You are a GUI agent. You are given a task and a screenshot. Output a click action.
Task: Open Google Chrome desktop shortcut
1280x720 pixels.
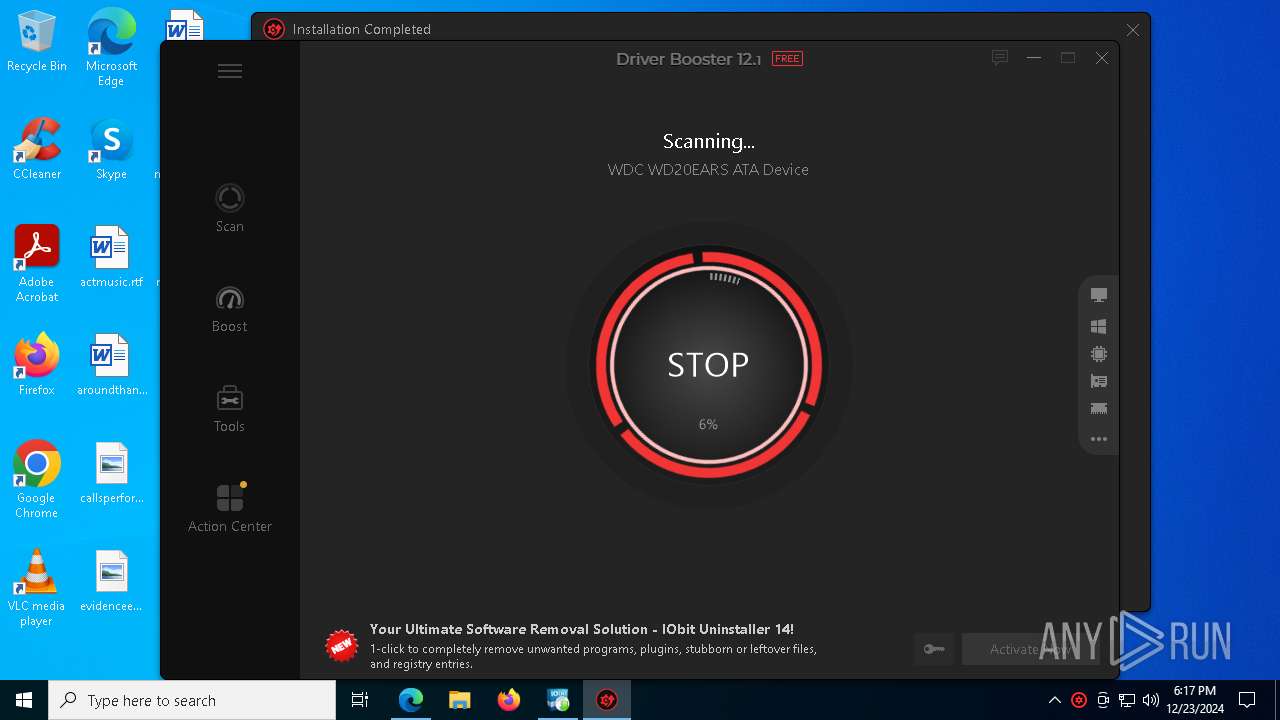click(x=37, y=479)
